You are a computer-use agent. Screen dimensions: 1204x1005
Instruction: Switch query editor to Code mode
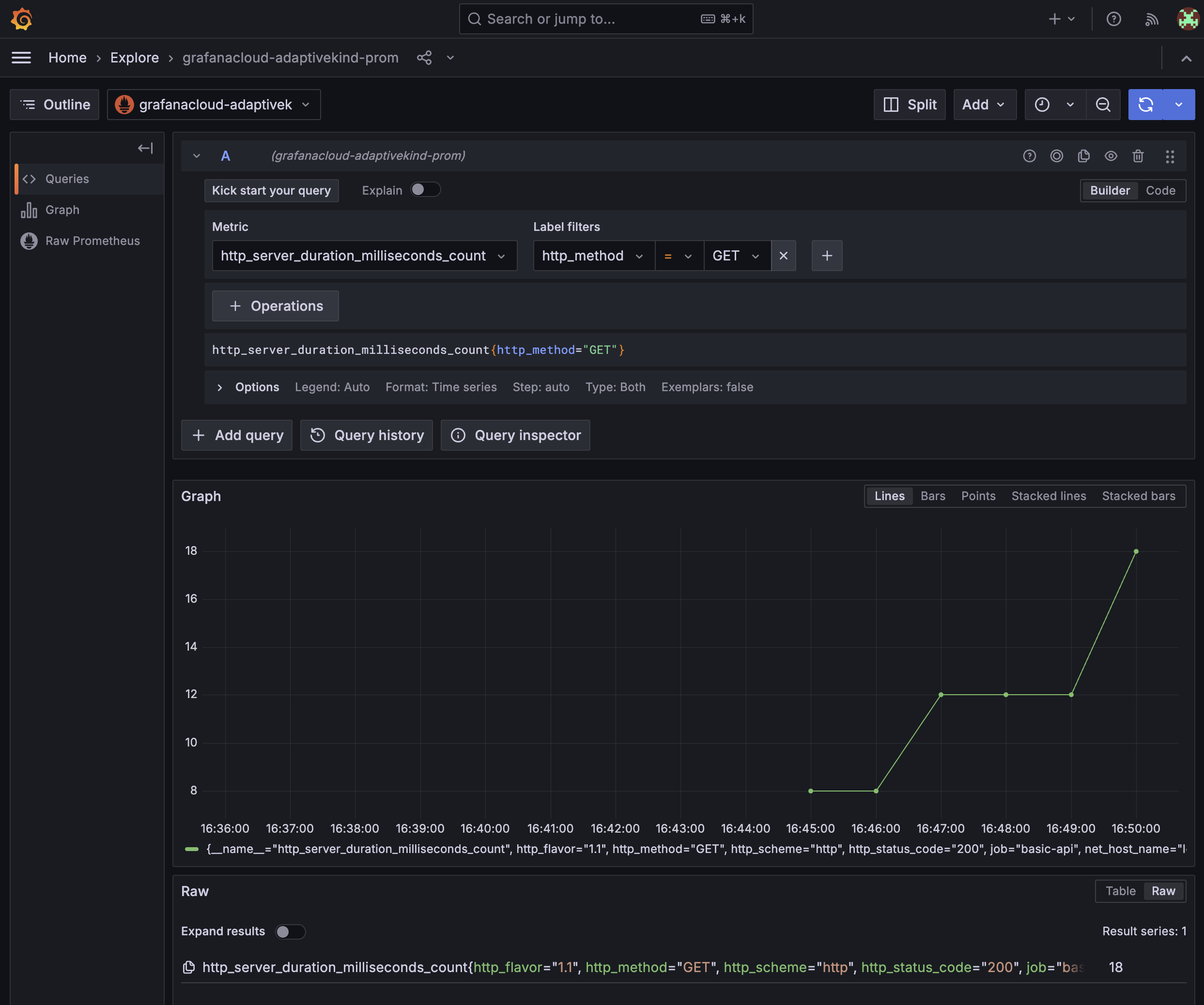tap(1160, 190)
